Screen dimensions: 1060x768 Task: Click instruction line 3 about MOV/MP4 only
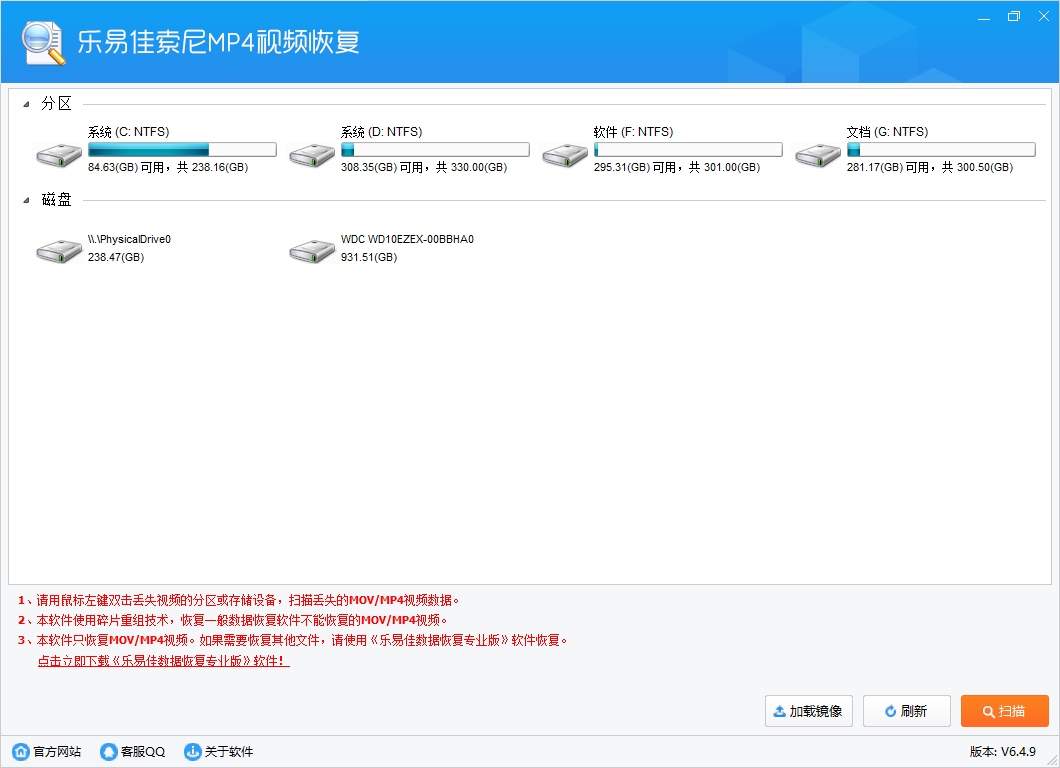pyautogui.click(x=293, y=640)
